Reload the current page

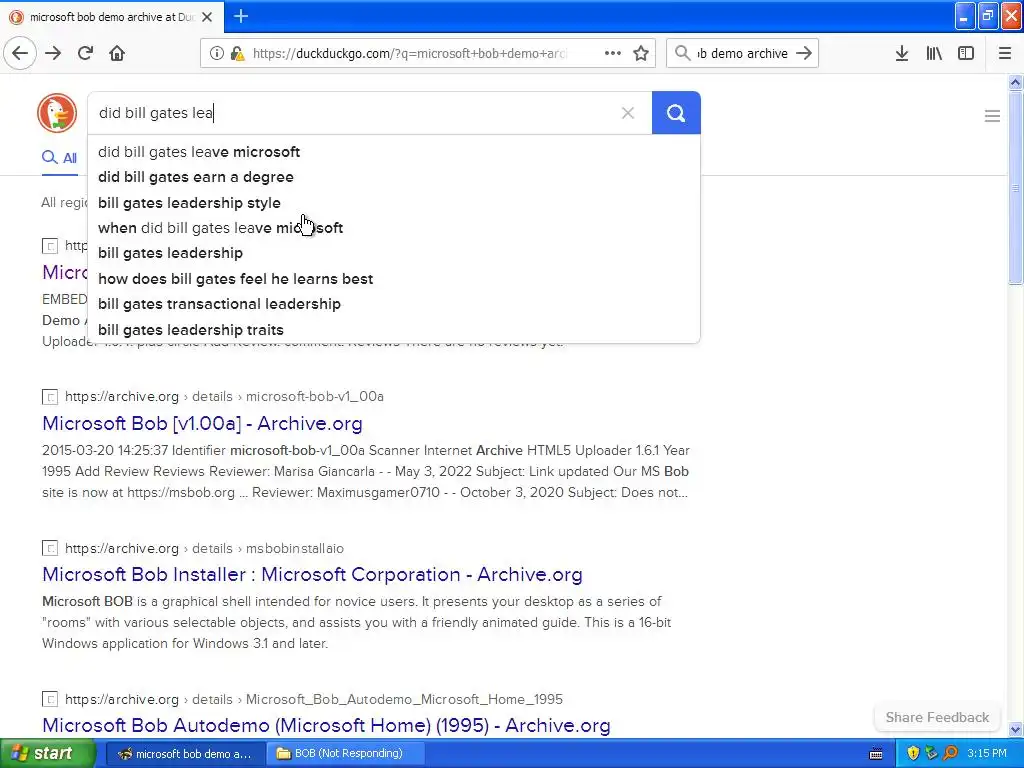coord(86,53)
